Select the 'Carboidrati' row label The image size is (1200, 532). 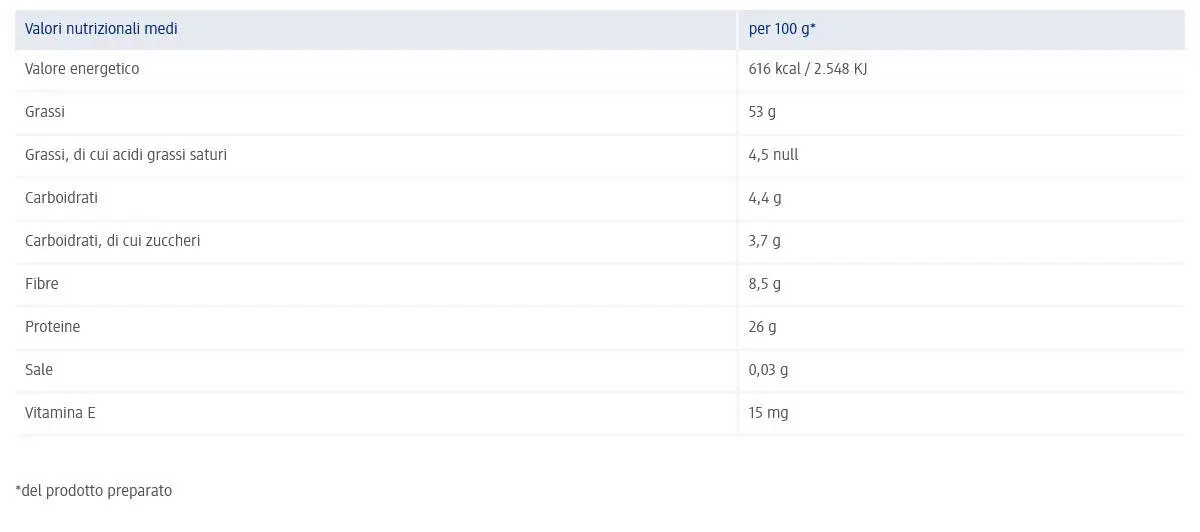[61, 198]
